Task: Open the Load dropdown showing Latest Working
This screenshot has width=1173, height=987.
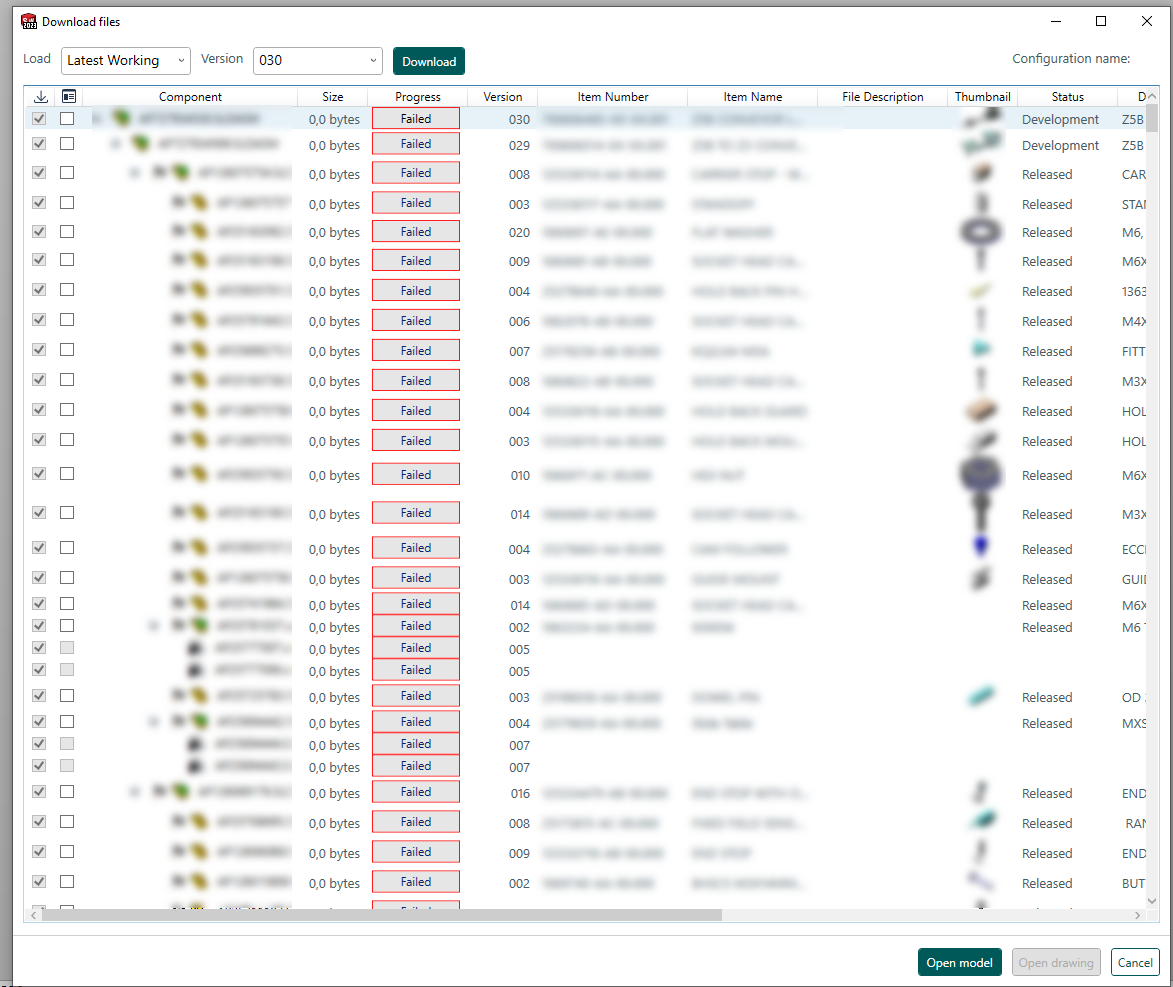Action: tap(125, 61)
